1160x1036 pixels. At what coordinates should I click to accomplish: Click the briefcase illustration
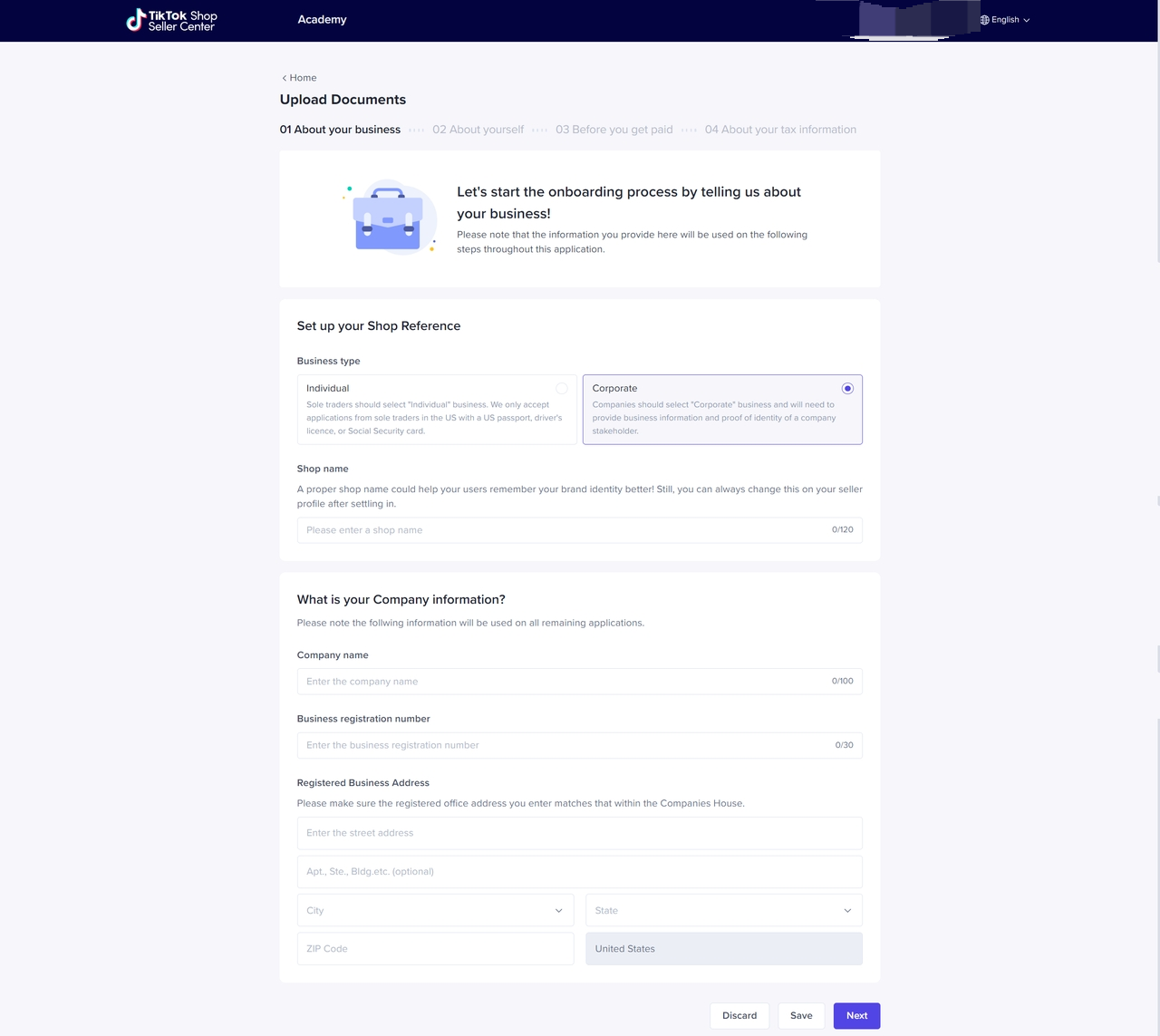388,218
